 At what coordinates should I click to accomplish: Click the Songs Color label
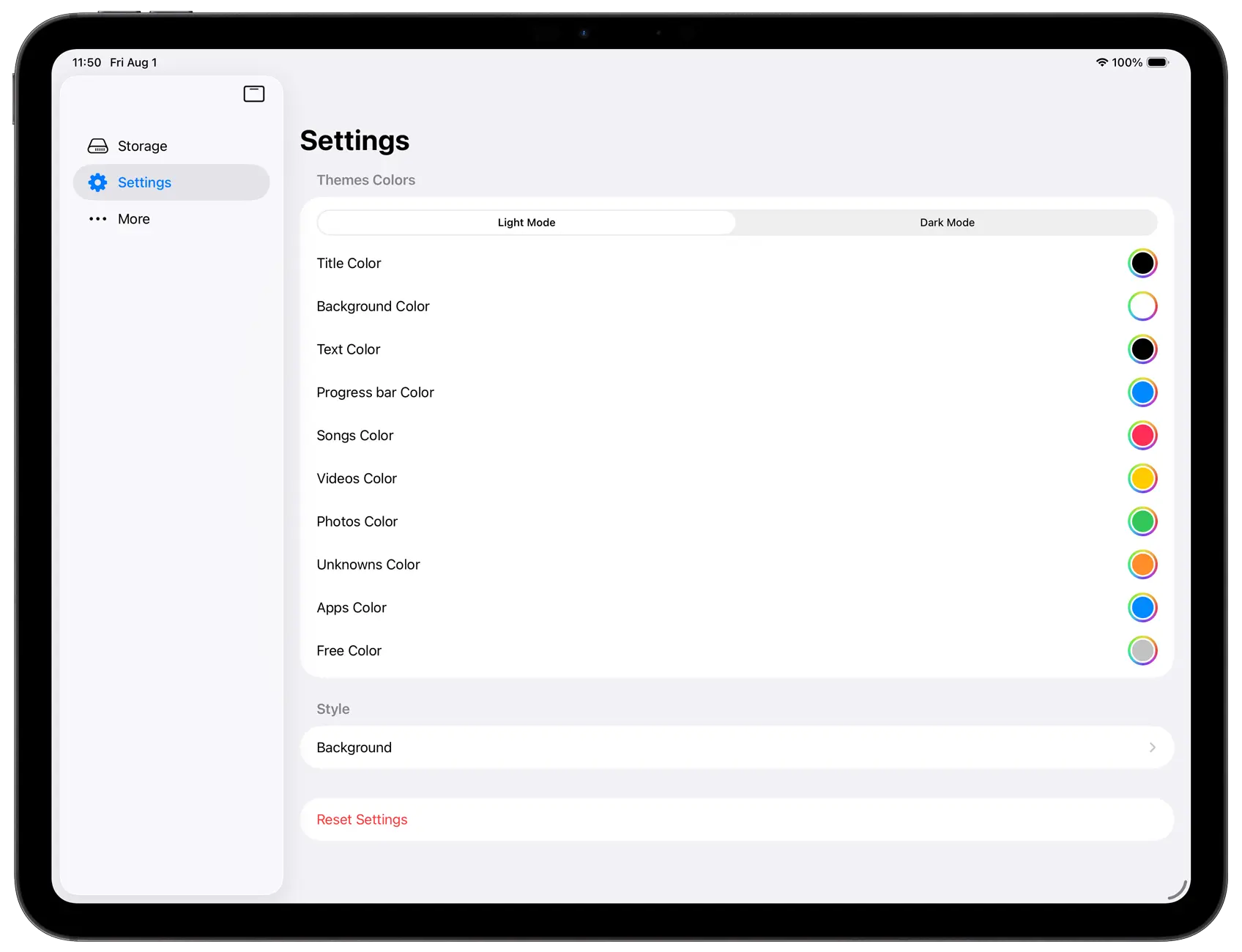point(355,436)
